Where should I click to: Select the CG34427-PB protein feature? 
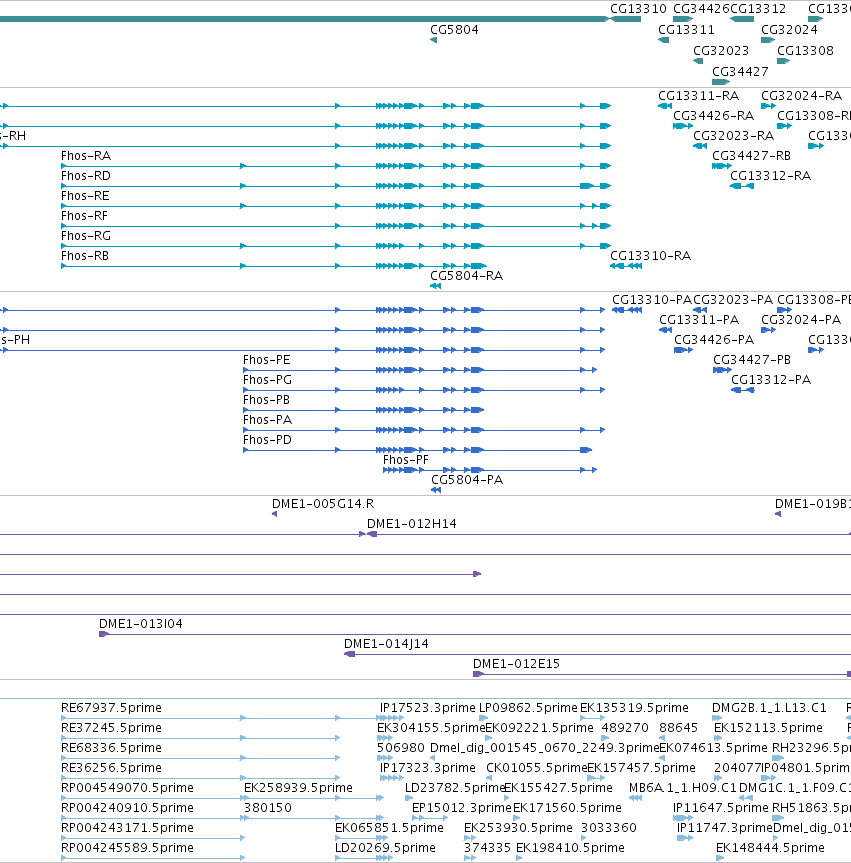(722, 370)
